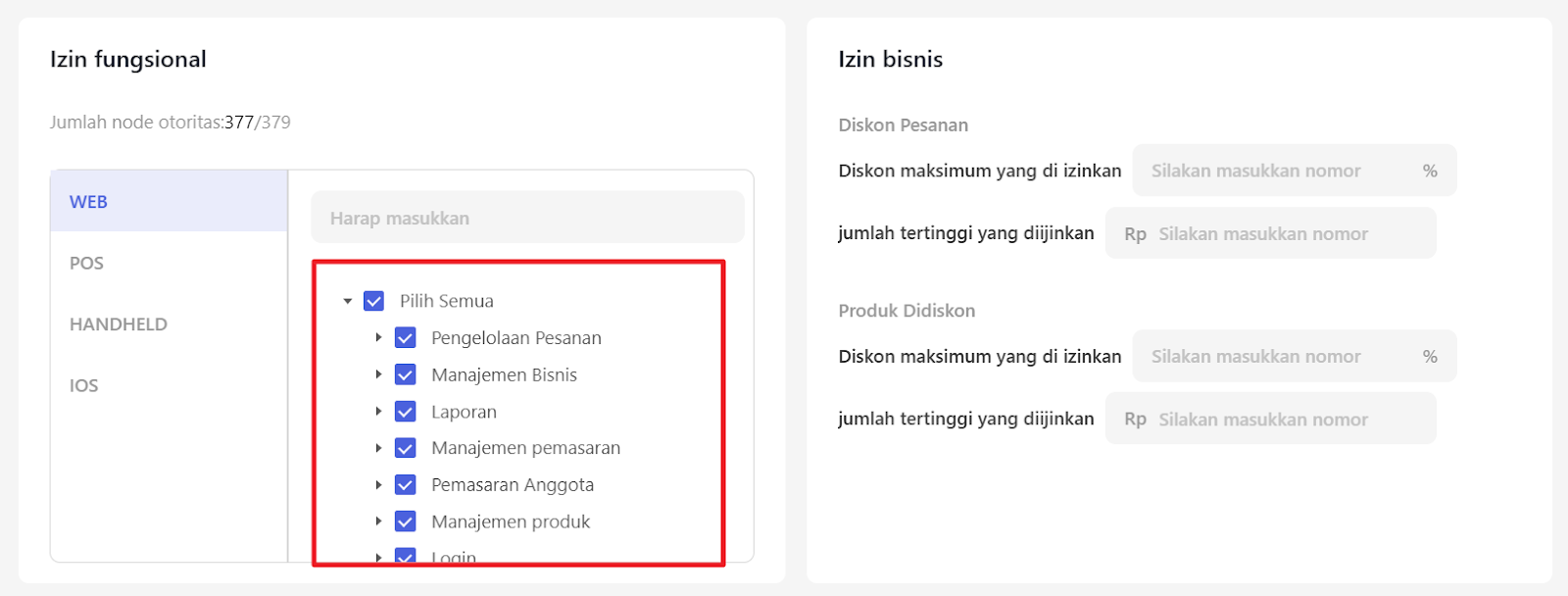
Task: Toggle the Manajemen produk checkbox
Action: click(x=405, y=521)
